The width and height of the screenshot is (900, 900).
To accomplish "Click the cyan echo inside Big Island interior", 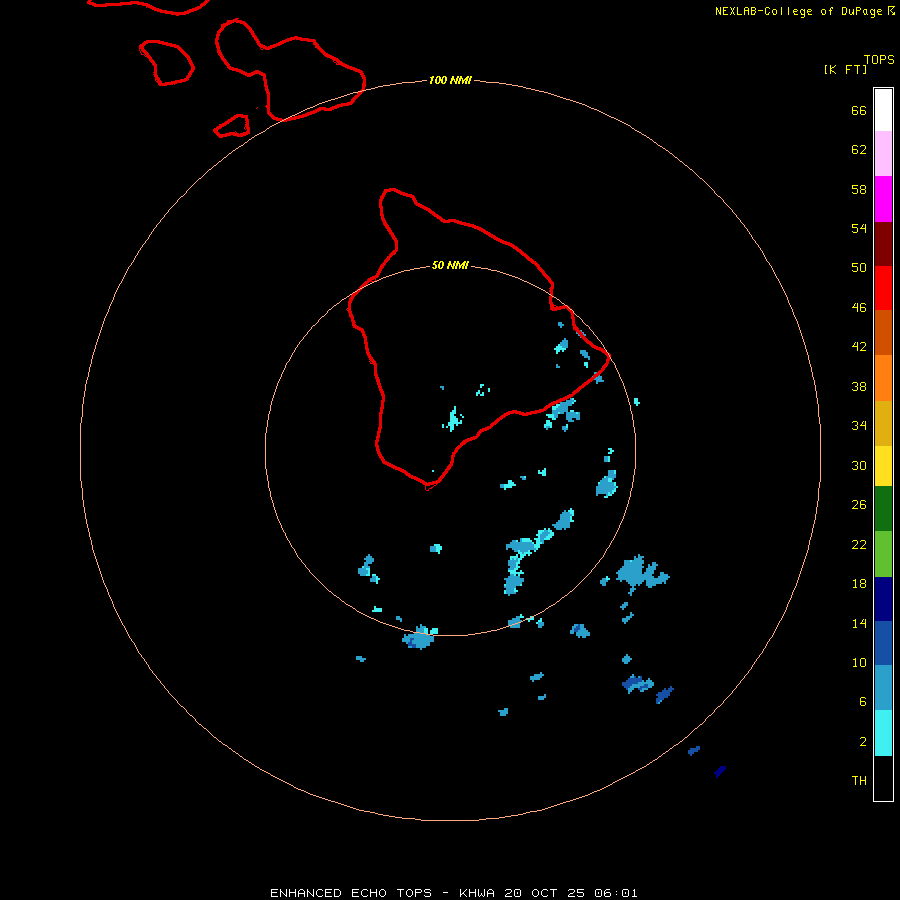I will coord(453,420).
